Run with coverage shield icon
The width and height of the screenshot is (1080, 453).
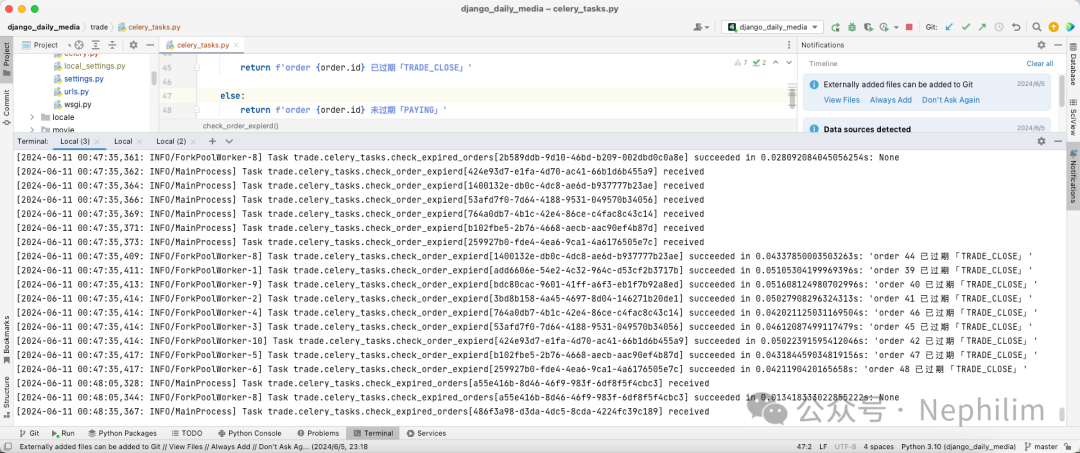click(868, 27)
